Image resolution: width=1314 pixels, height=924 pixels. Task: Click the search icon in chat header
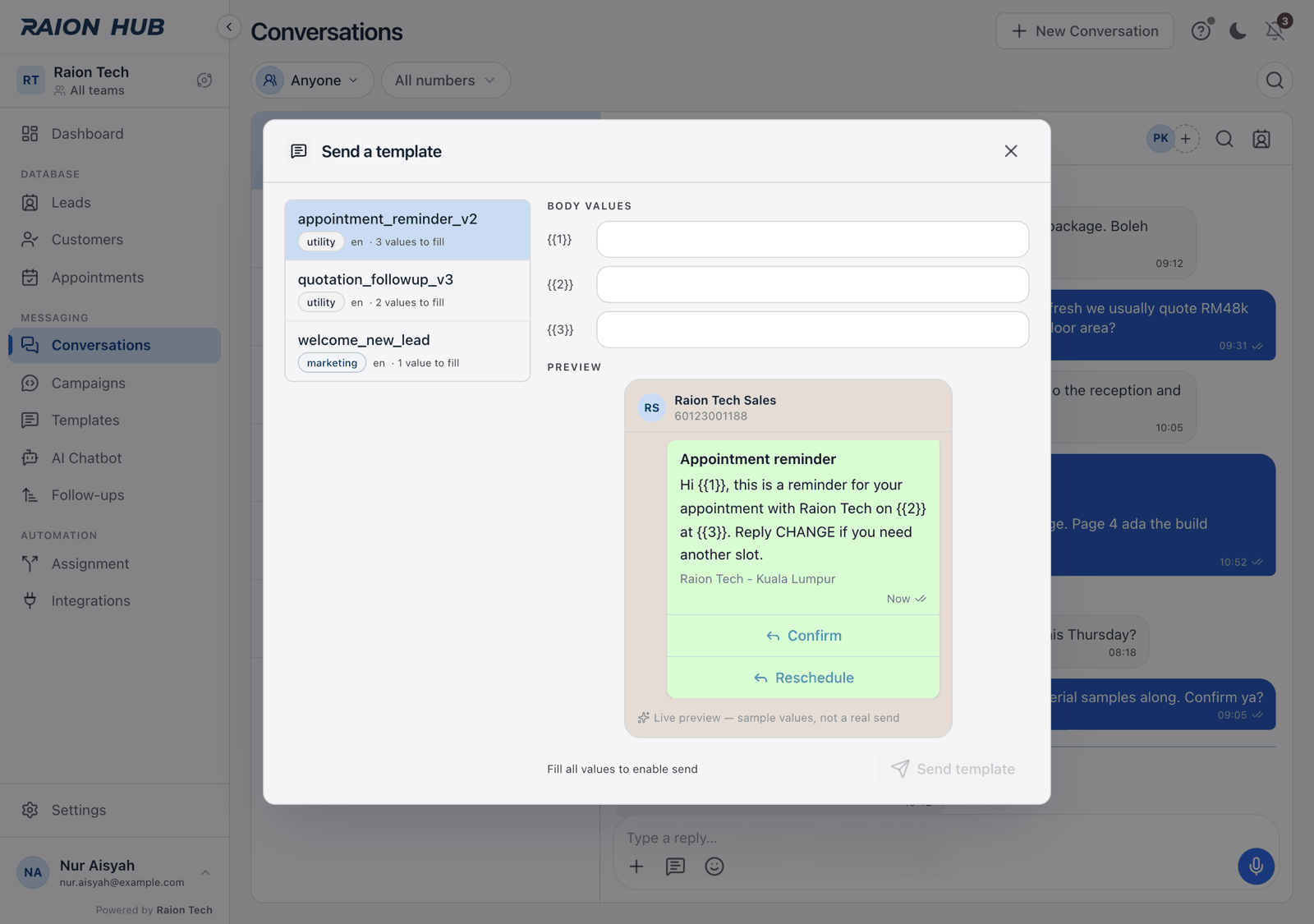(x=1224, y=139)
